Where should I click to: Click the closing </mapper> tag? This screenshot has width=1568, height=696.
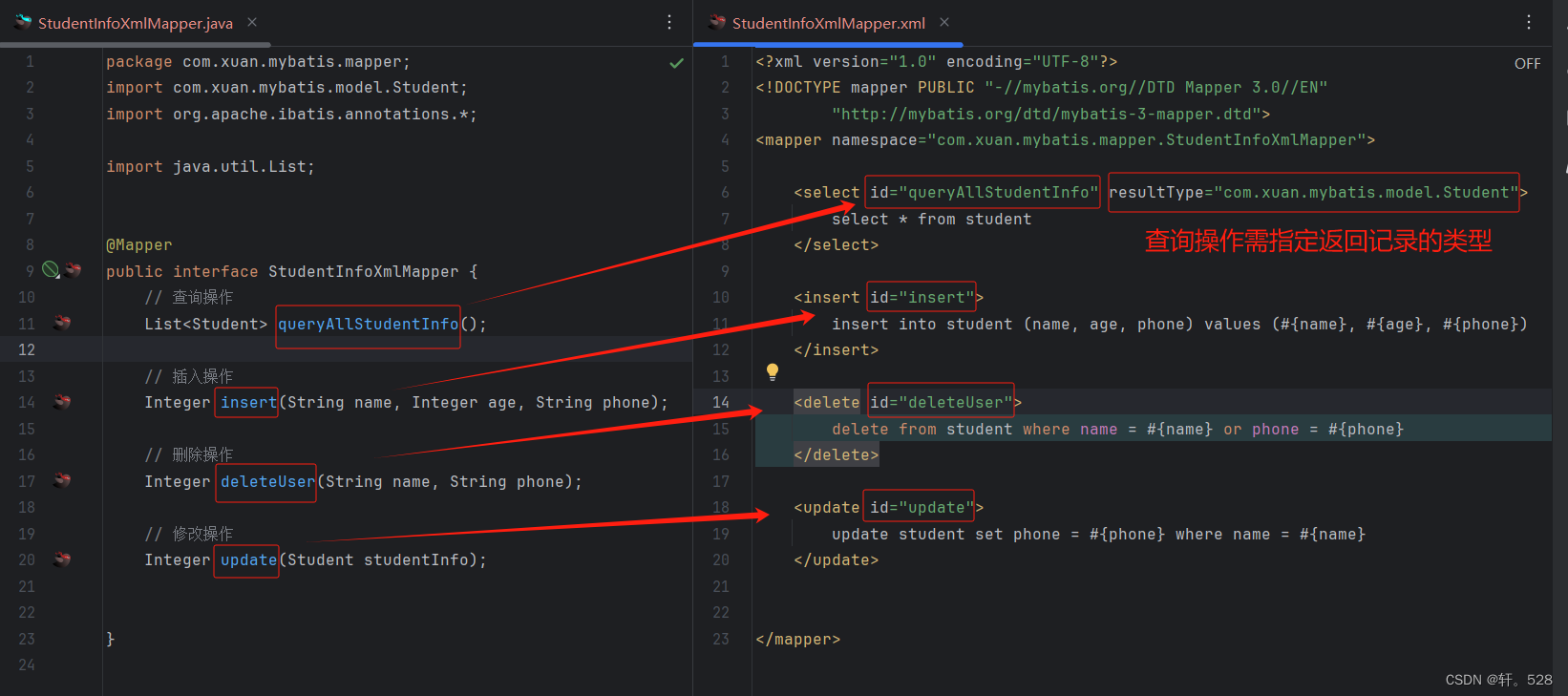(x=797, y=640)
